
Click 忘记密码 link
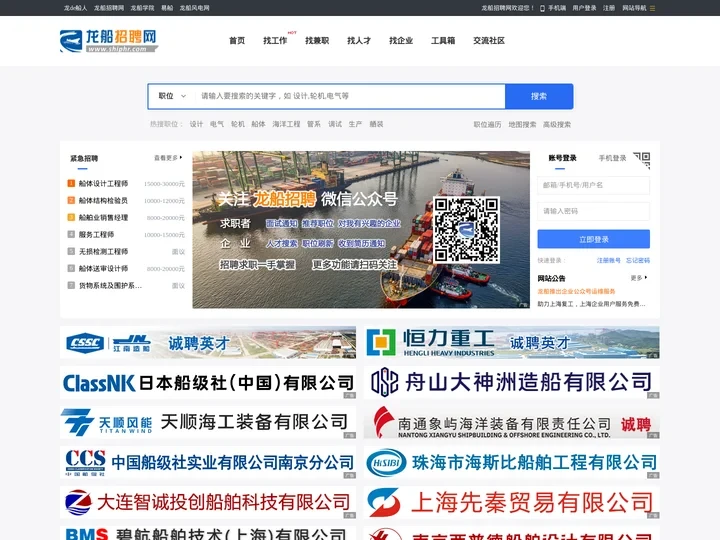pyautogui.click(x=638, y=260)
